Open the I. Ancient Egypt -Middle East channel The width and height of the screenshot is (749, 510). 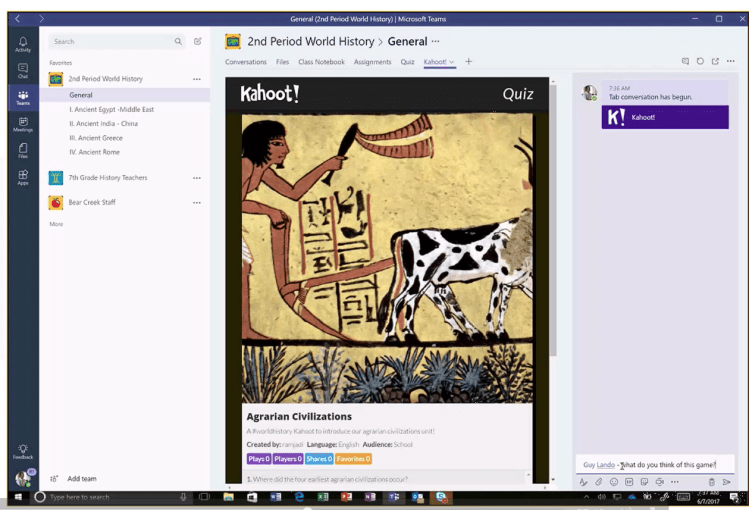pos(111,109)
